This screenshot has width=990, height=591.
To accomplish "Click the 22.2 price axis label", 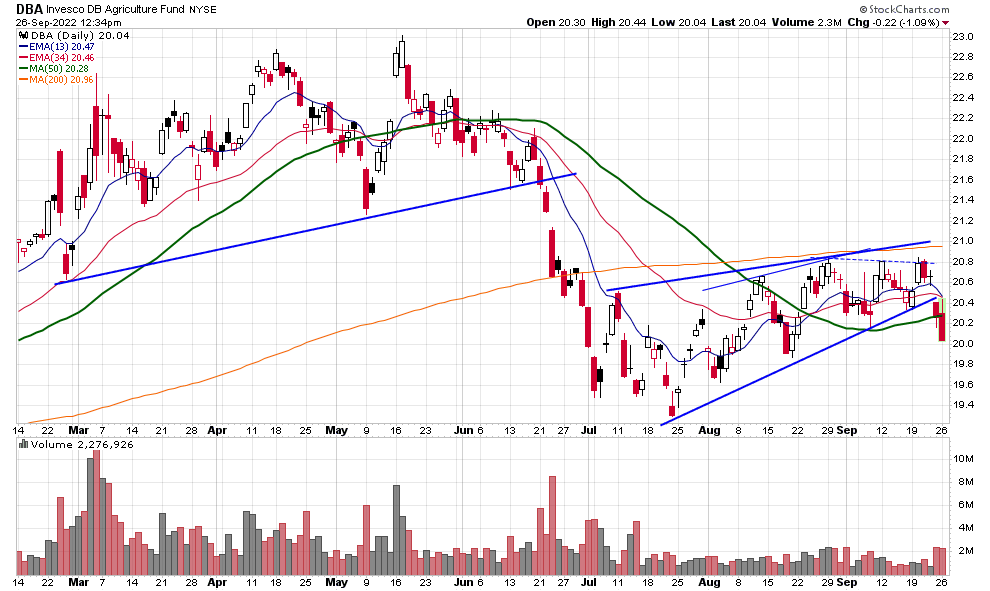I will 962,117.
